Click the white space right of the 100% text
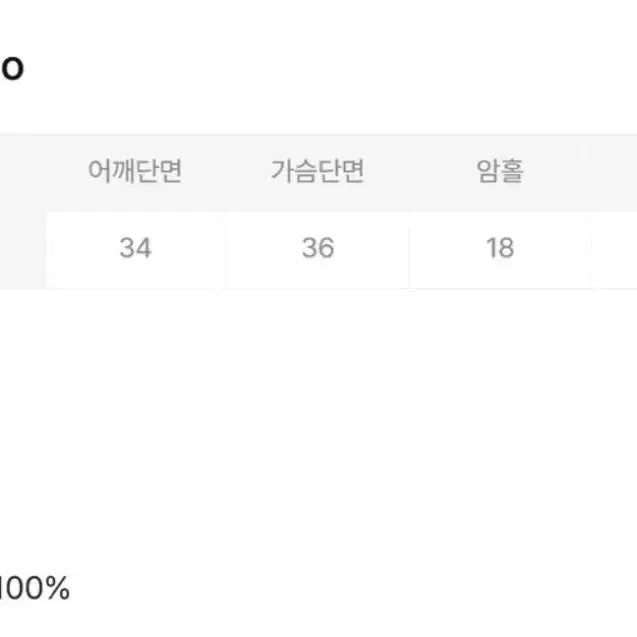This screenshot has width=637, height=637. click(300, 588)
